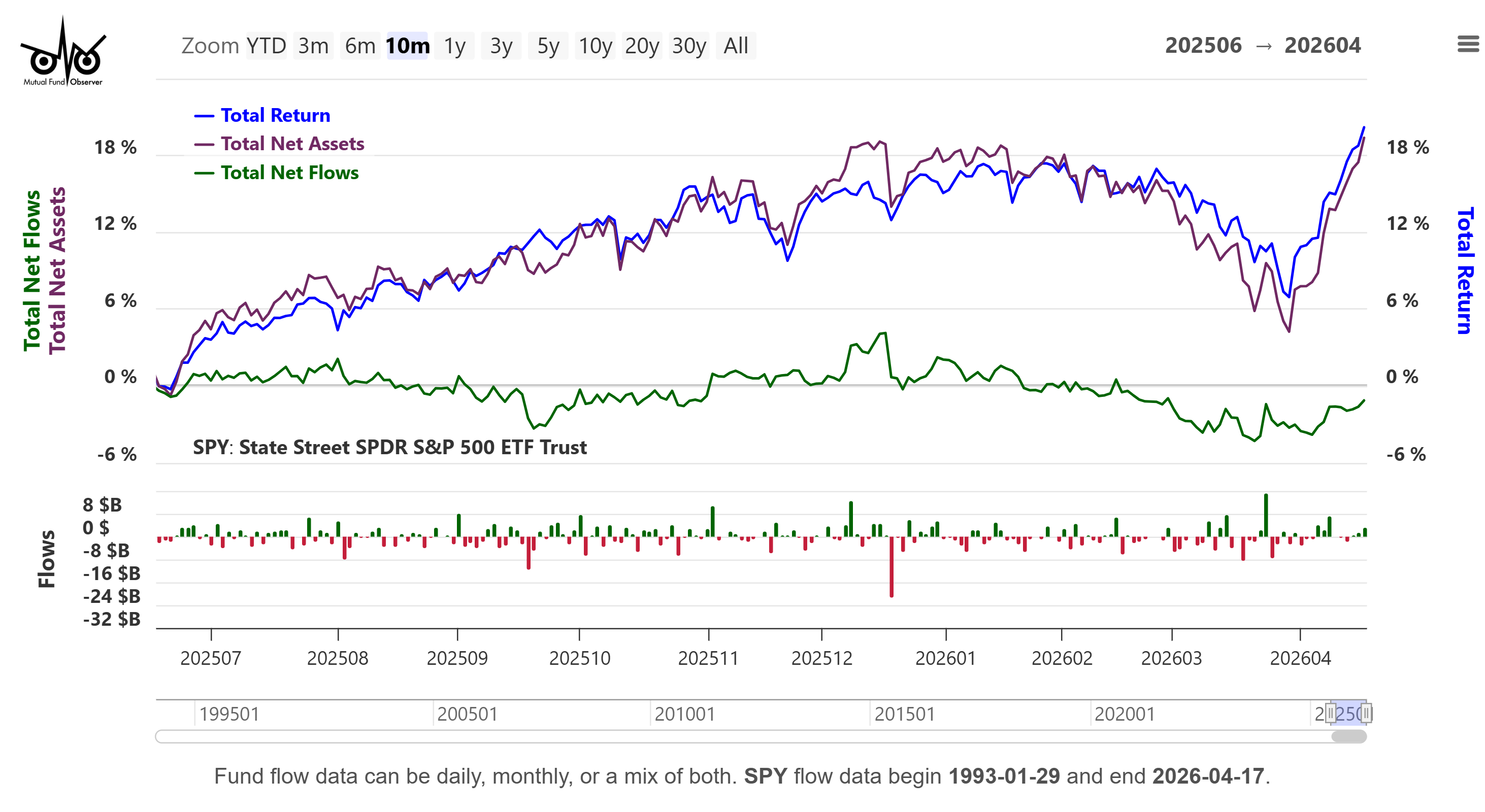The image size is (1485, 812).
Task: Show All available data range
Action: click(736, 46)
